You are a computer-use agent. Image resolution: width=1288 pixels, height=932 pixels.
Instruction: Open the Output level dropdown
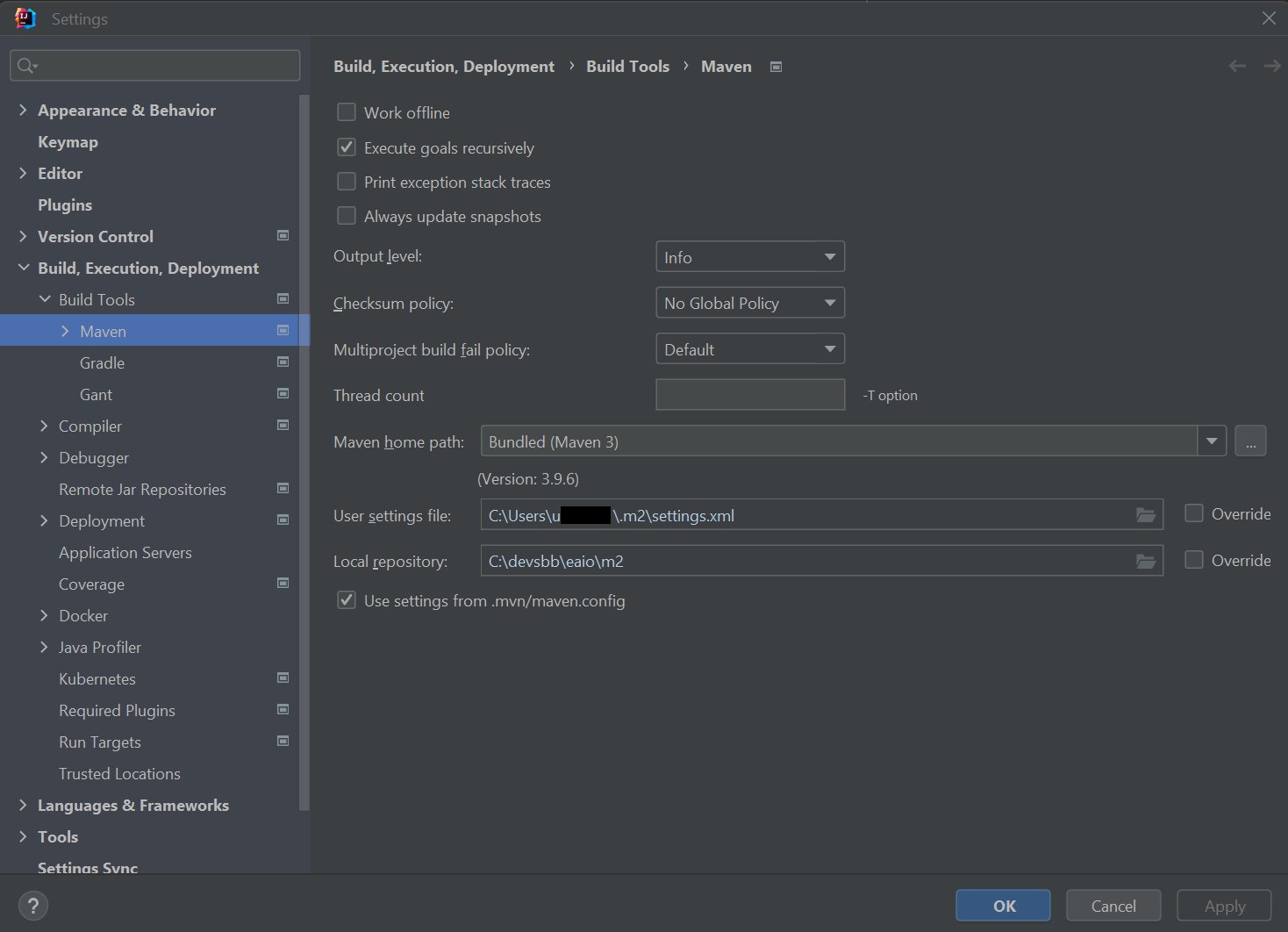[750, 256]
